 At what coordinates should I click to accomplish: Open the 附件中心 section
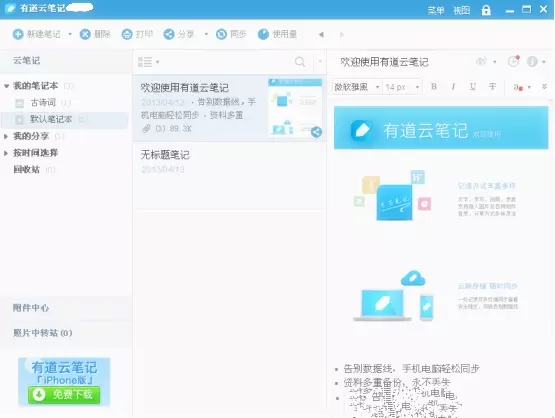click(31, 308)
